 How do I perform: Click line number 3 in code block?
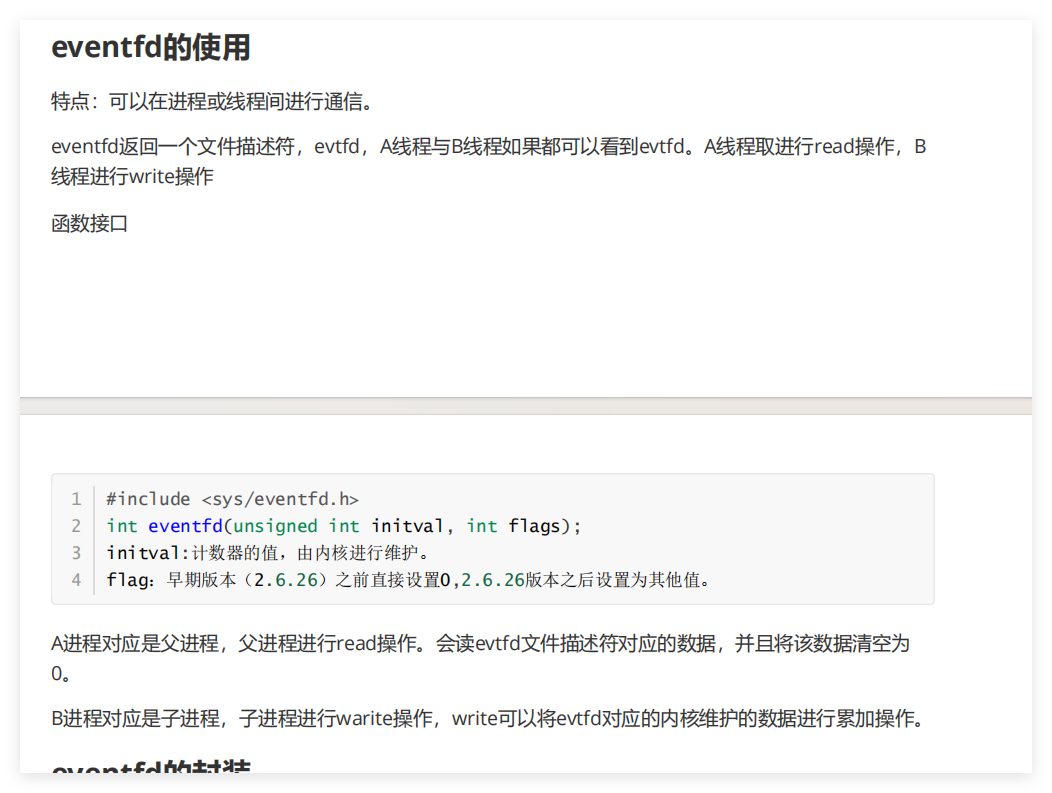click(x=76, y=553)
